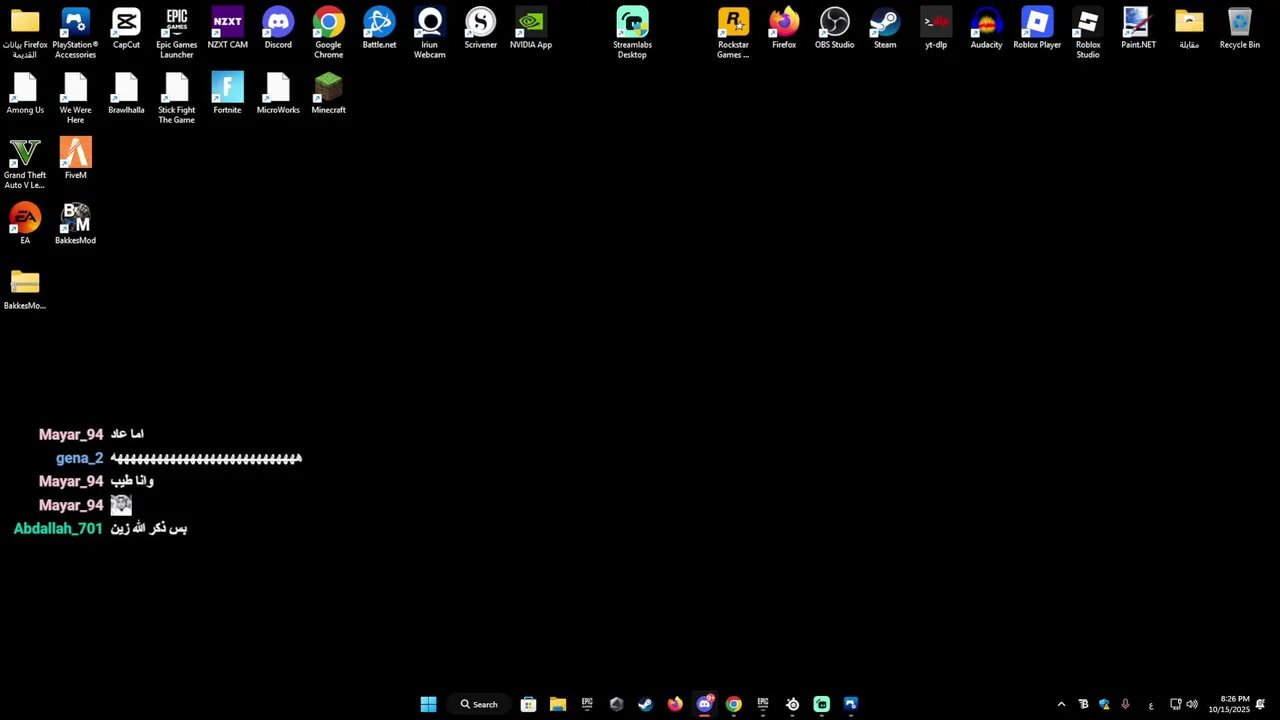Select the Firefox shortcut beside OBS Studio
The width and height of the screenshot is (1280, 720).
(x=784, y=28)
